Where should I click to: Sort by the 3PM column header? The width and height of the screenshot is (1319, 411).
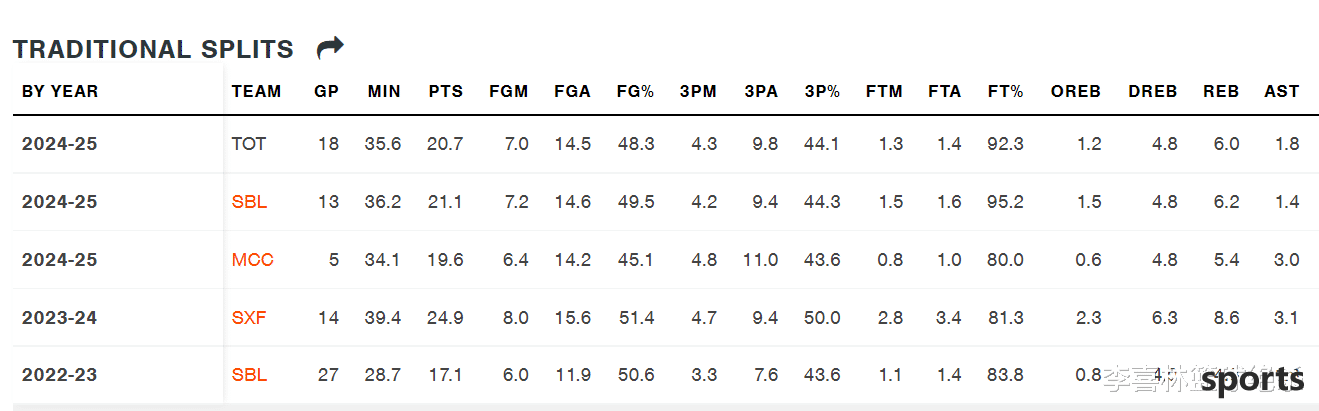(x=698, y=91)
